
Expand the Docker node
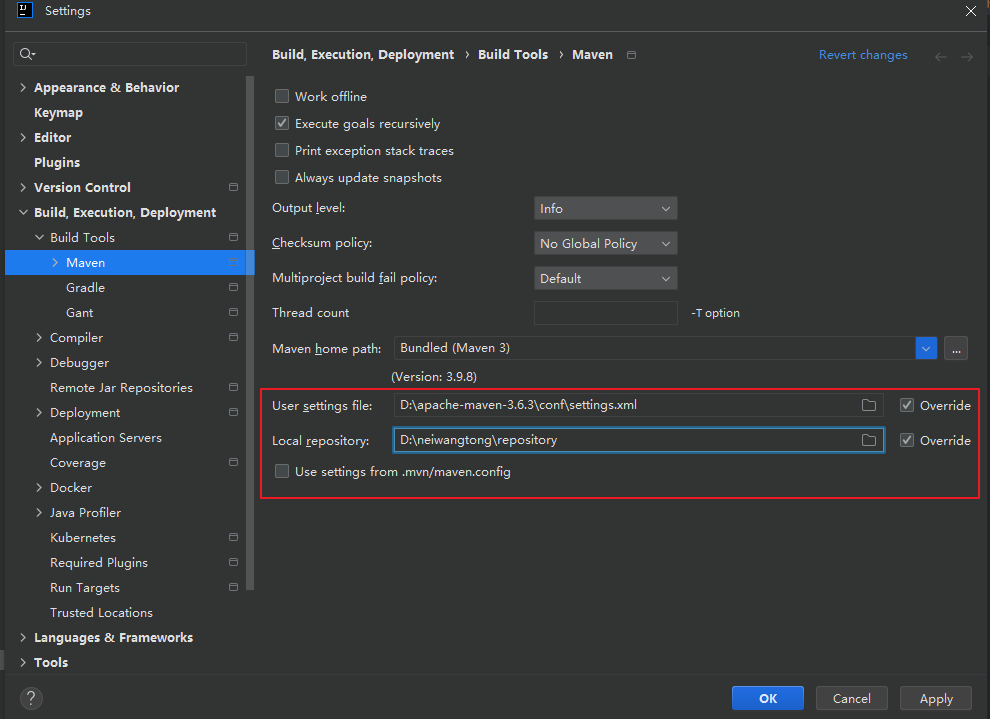[x=39, y=487]
